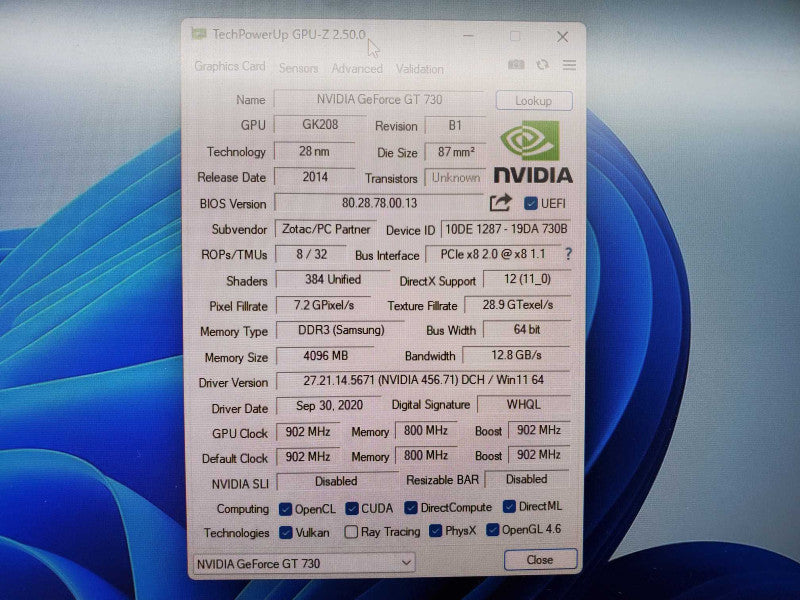Close the GPU-Z window with X
Screen dimensions: 800x600
562,37
